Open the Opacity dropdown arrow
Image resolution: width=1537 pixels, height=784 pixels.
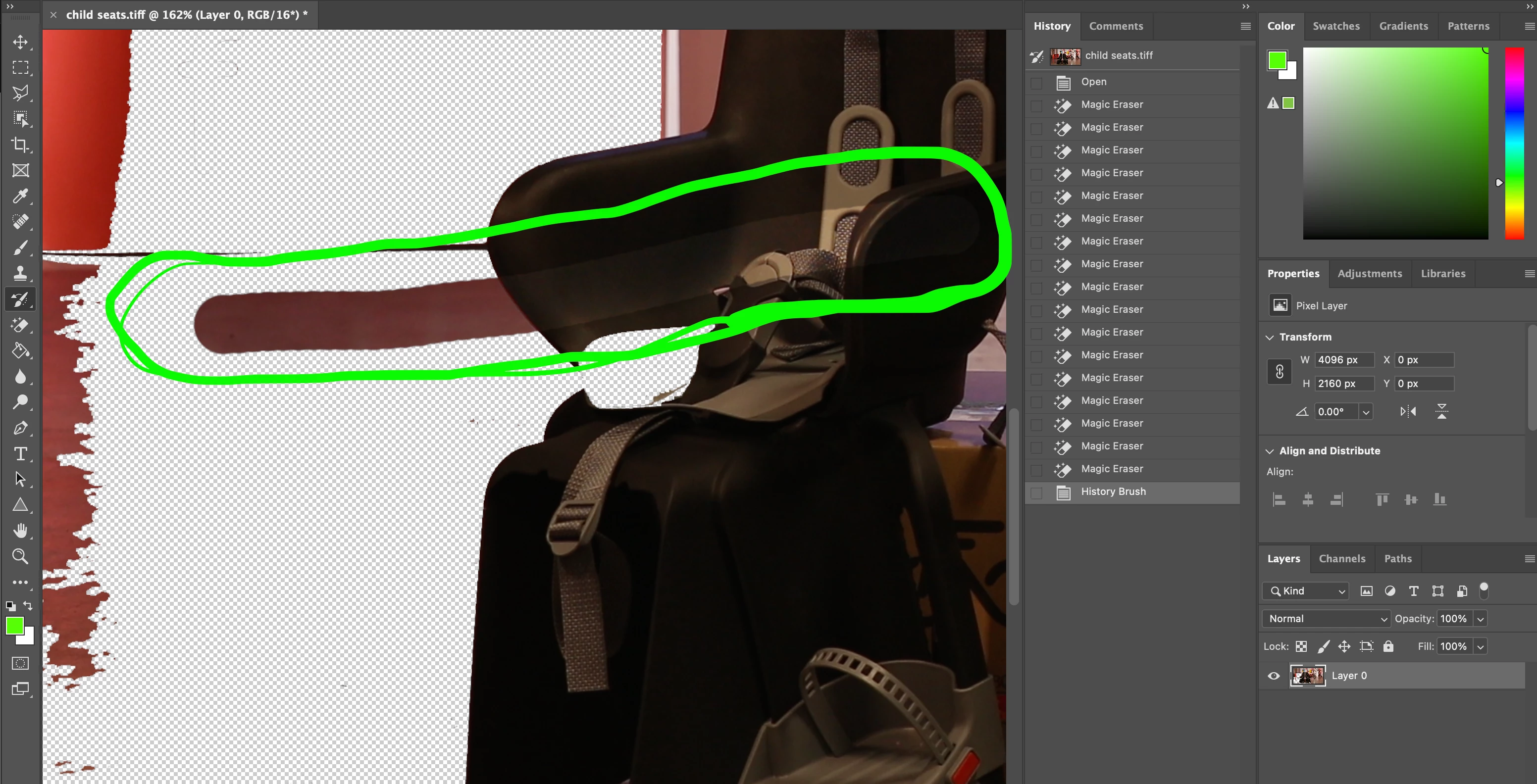click(x=1481, y=619)
